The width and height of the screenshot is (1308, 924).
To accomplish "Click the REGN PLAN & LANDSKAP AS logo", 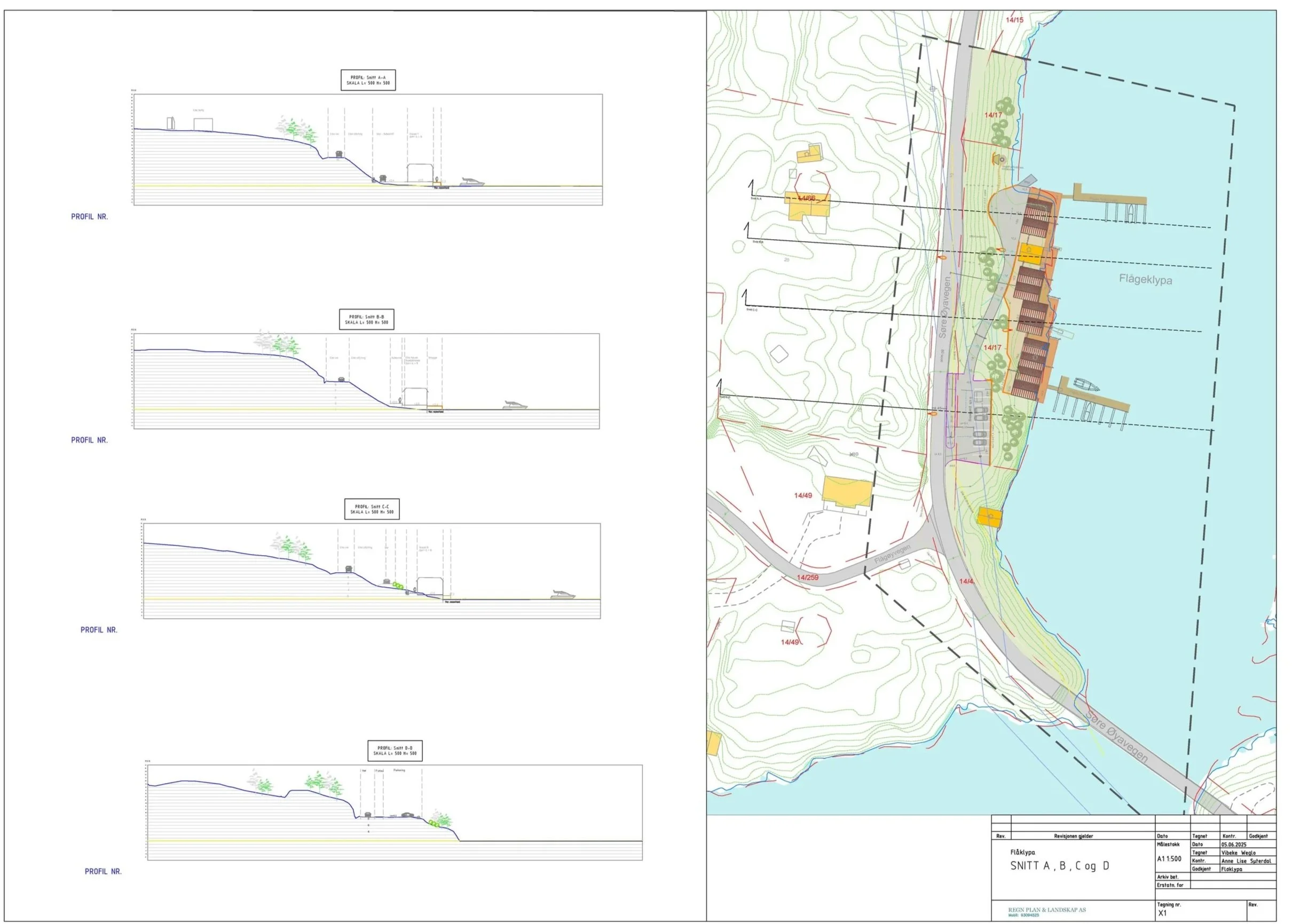I will coord(1046,910).
